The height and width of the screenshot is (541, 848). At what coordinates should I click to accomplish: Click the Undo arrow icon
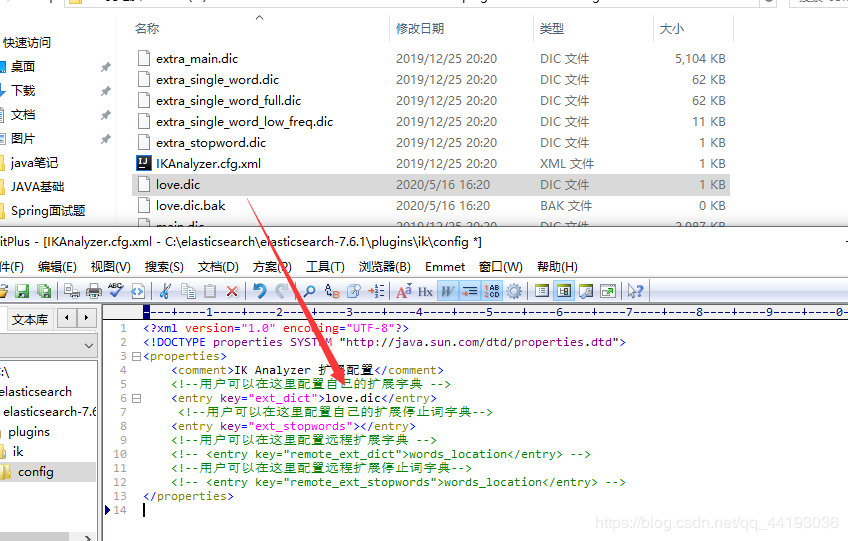click(x=260, y=291)
